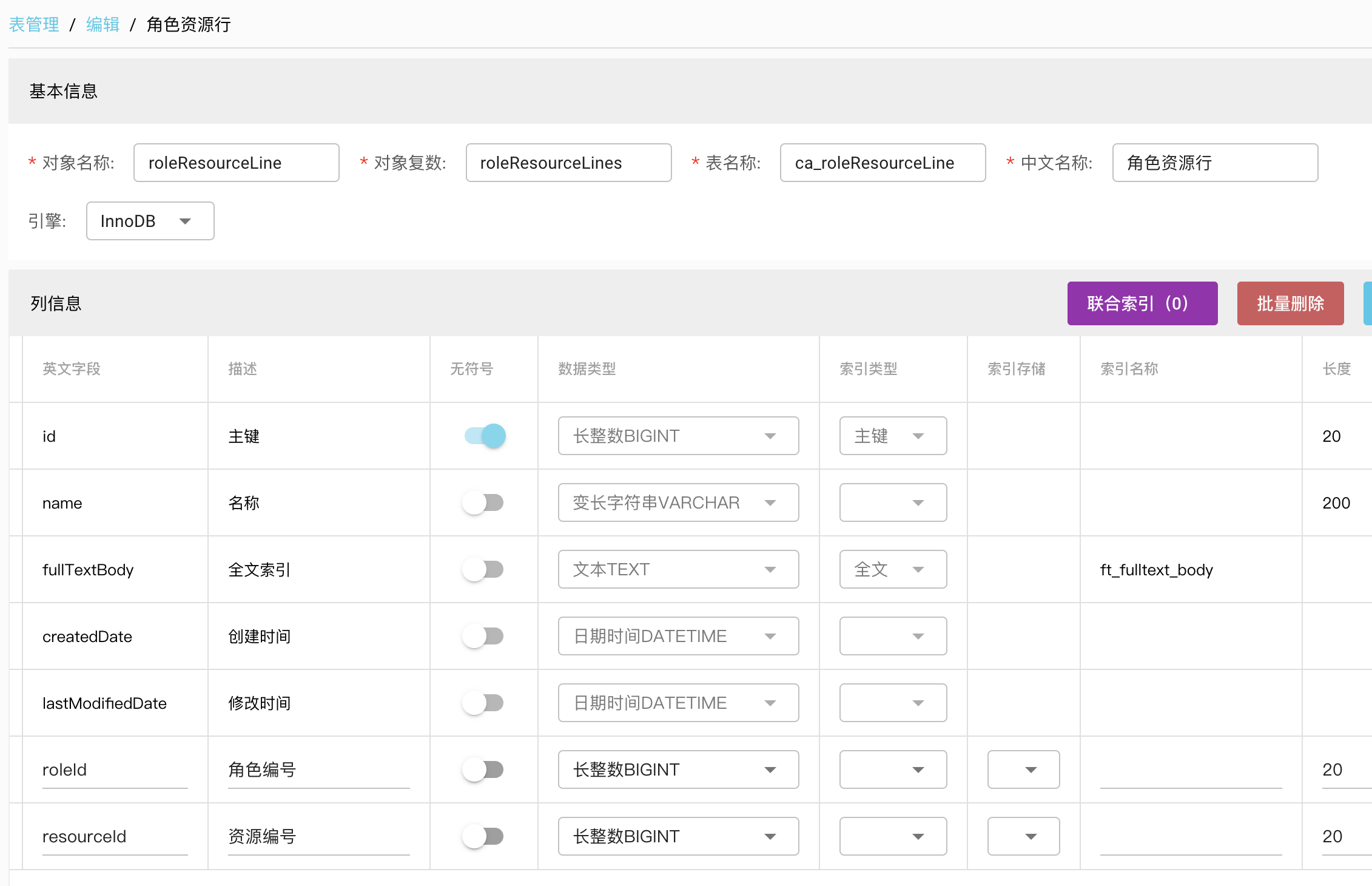Image resolution: width=1372 pixels, height=886 pixels.
Task: Open 主键 index type dropdown for id
Action: [892, 436]
